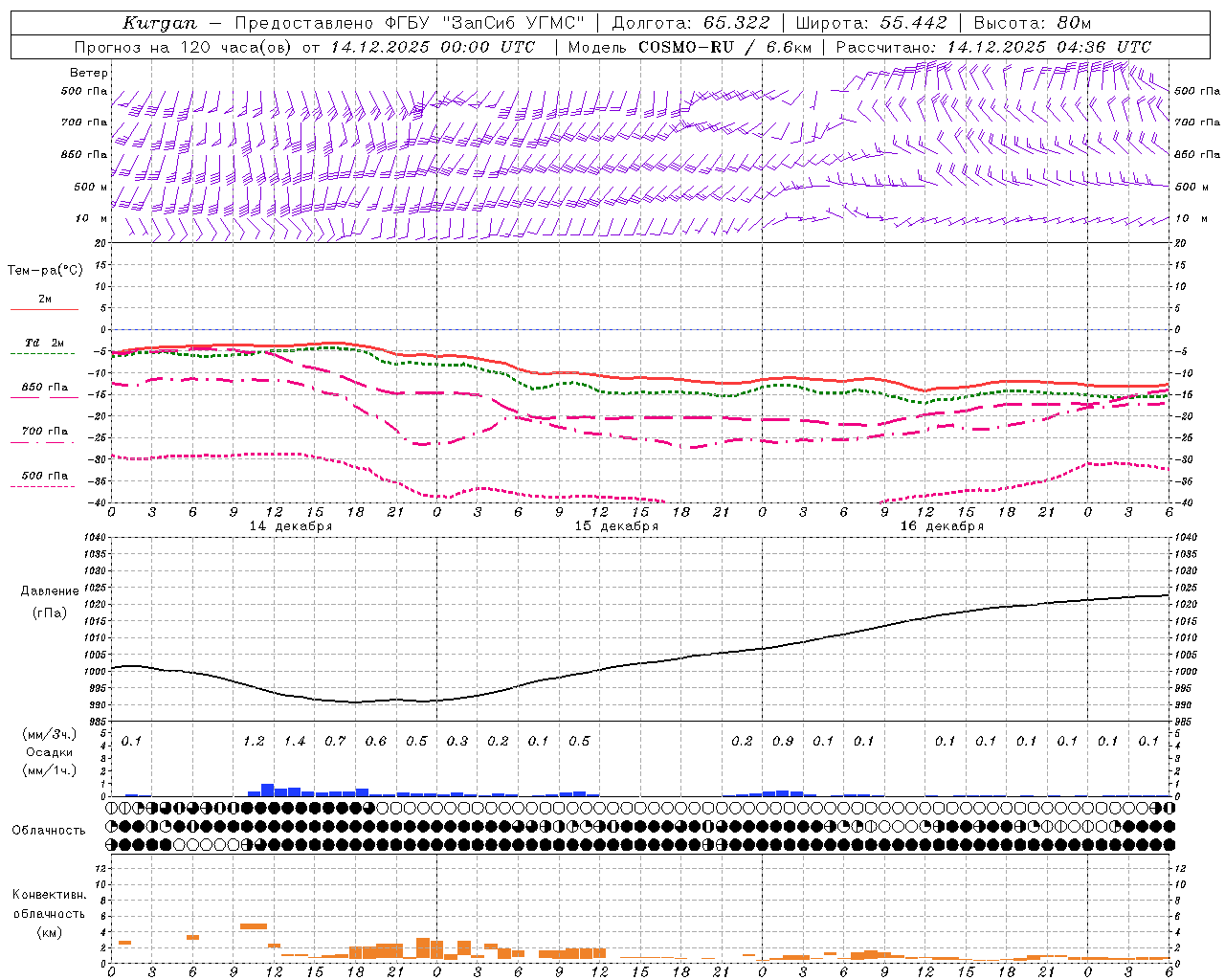Image resolution: width=1225 pixels, height=980 pixels.
Task: Click the "Td 2м" dew point legend
Action: click(45, 343)
